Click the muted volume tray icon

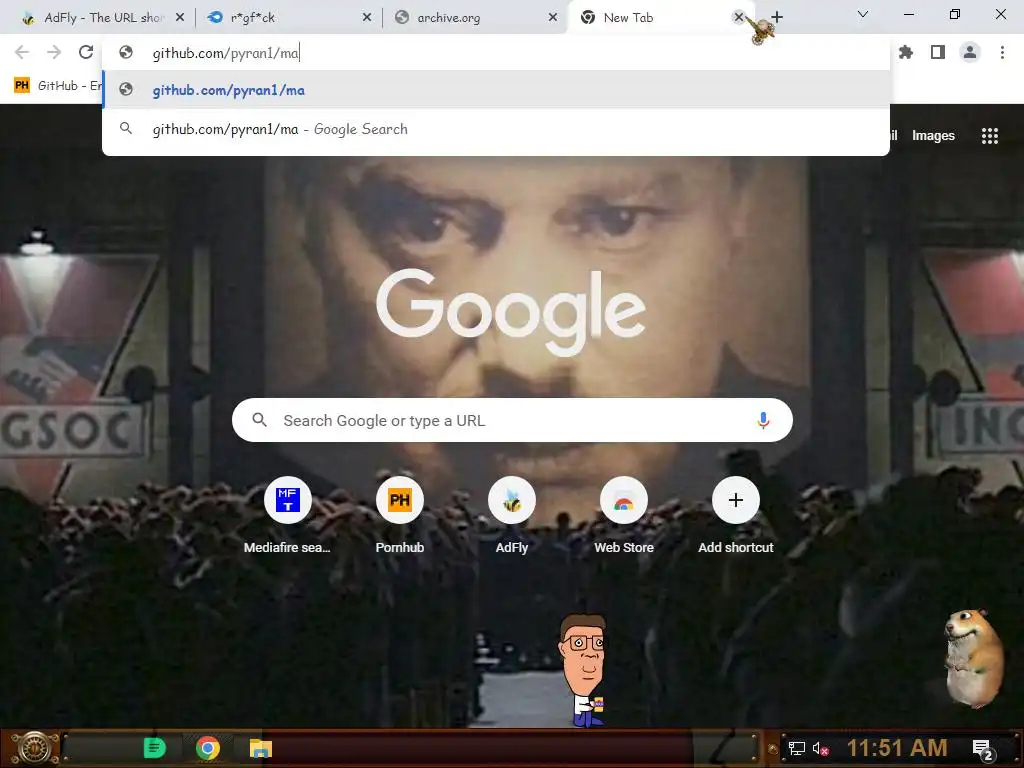tap(820, 748)
